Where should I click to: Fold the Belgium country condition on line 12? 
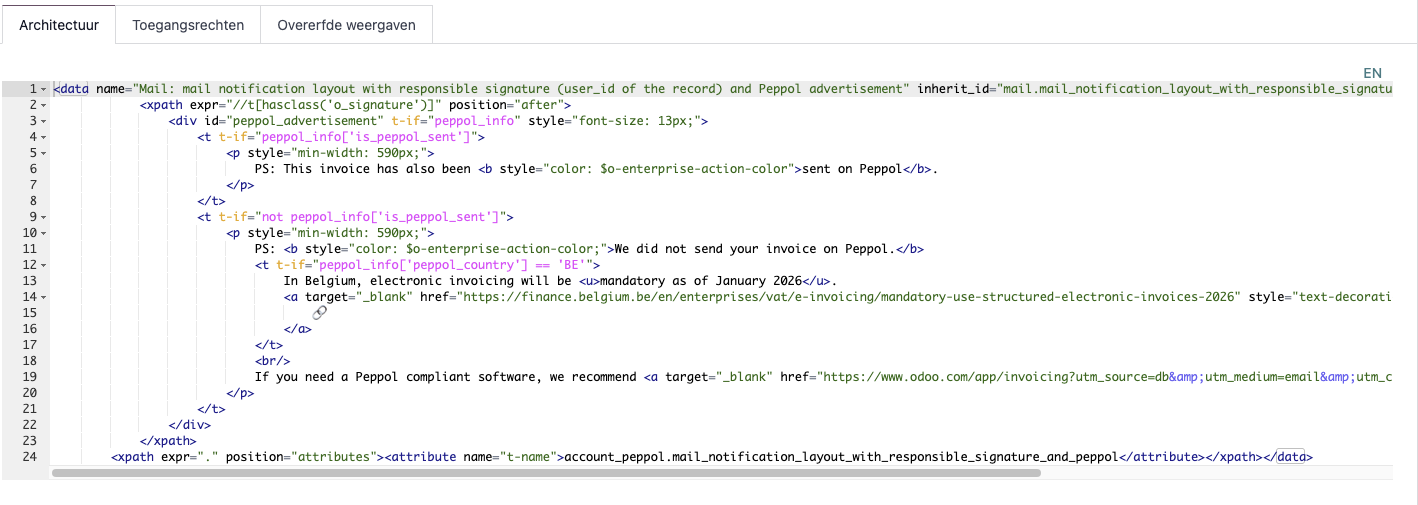(44, 265)
